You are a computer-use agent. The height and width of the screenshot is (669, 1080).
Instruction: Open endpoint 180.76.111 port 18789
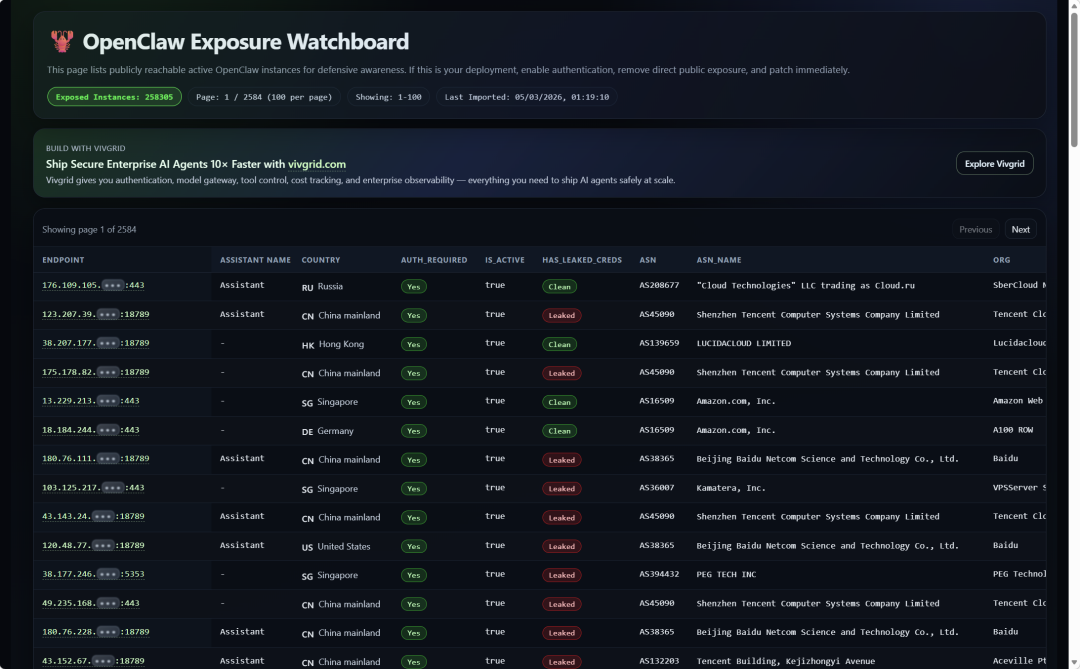coord(96,458)
